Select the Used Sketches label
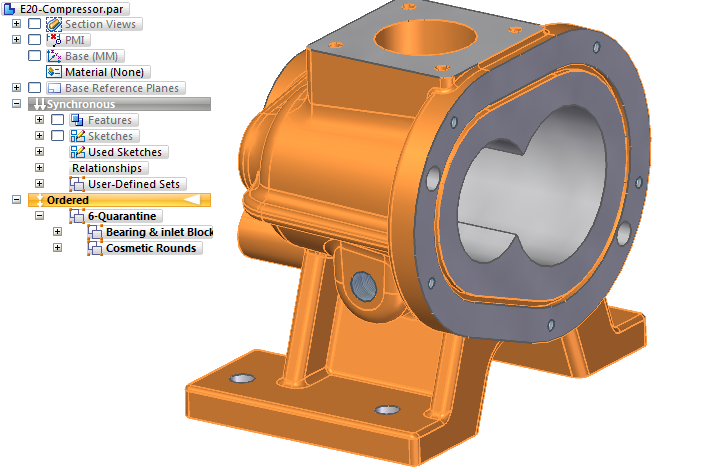 click(125, 152)
